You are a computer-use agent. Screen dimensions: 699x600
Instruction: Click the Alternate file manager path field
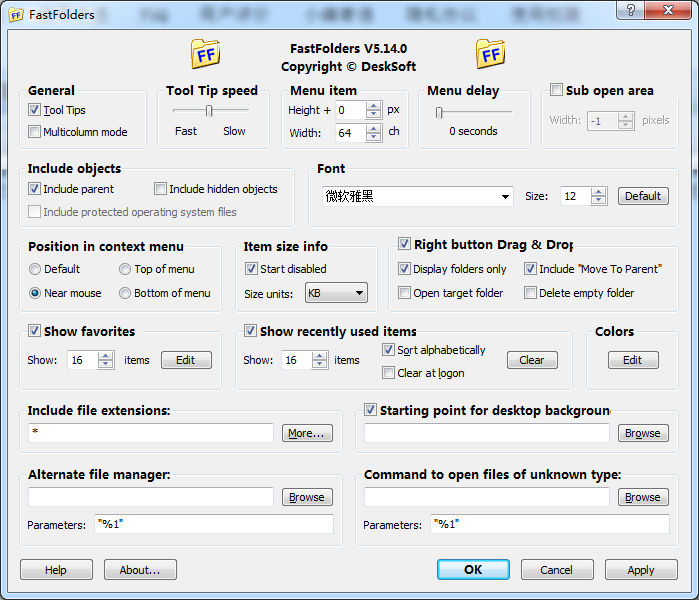[x=151, y=497]
